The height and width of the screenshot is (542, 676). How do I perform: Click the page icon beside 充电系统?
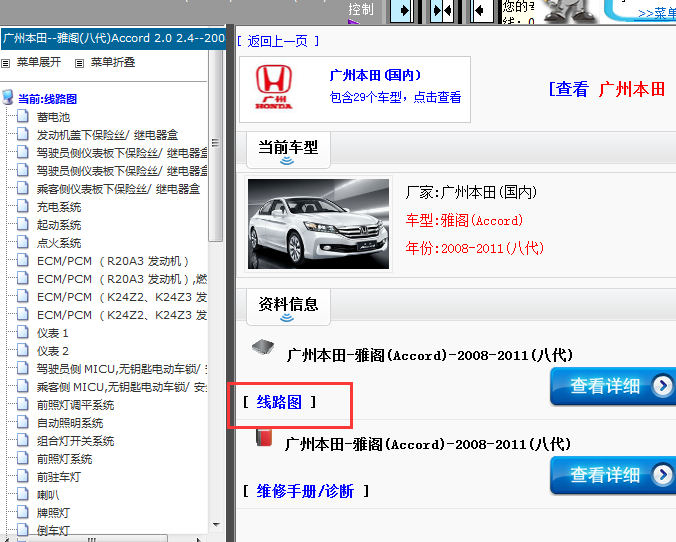tap(23, 206)
